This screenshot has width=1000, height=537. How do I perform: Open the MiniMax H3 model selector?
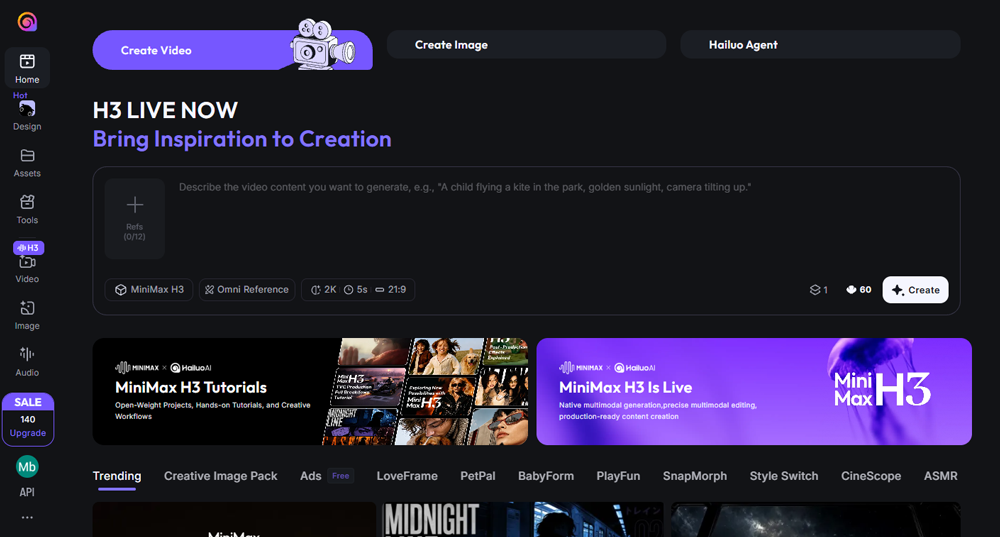pyautogui.click(x=149, y=290)
